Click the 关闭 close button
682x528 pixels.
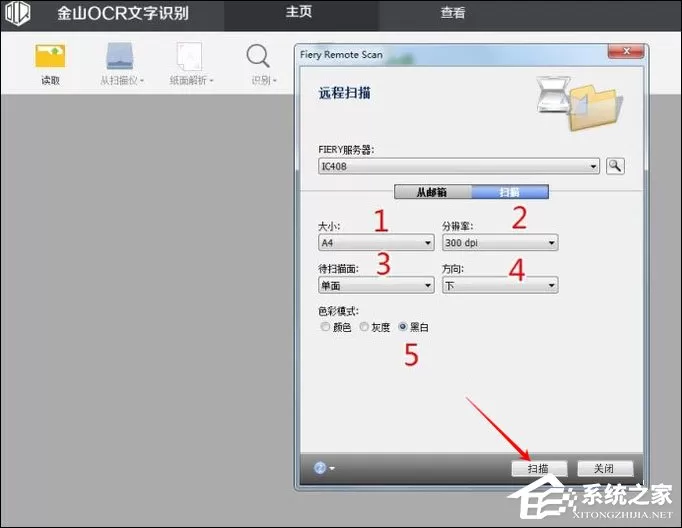click(605, 468)
